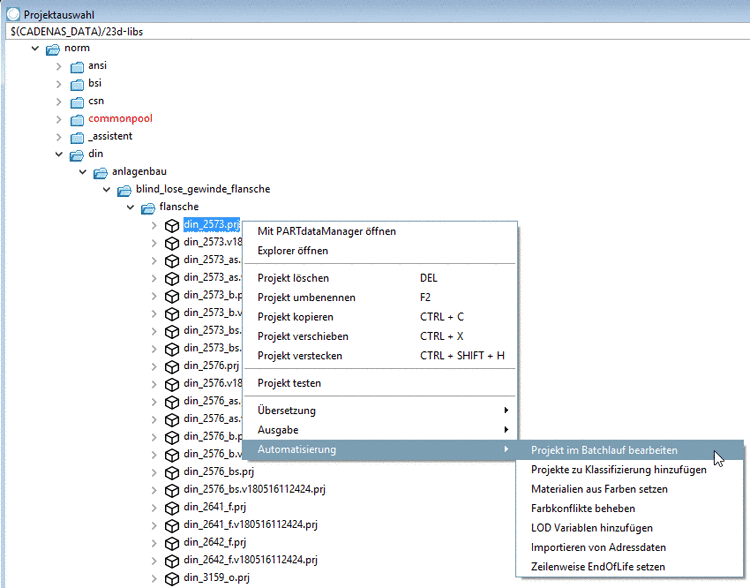Viewport: 750px width, 588px height.
Task: Click the commonpool folder icon
Action: pyautogui.click(x=77, y=120)
